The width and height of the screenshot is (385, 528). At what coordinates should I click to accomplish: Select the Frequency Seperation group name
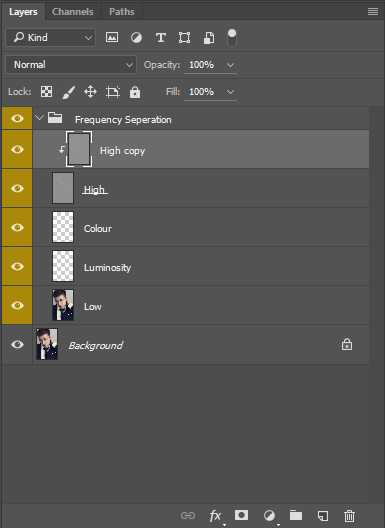(123, 120)
